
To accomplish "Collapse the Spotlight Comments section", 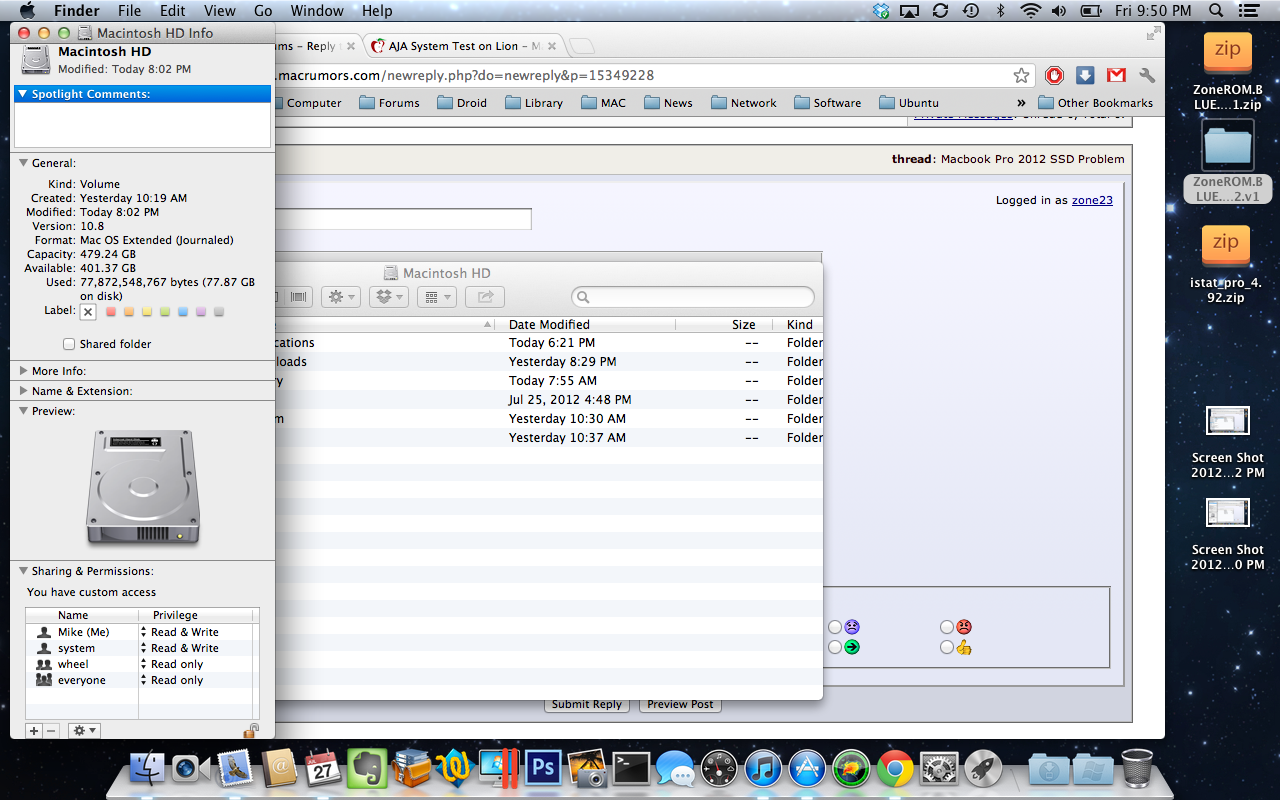I will (23, 94).
